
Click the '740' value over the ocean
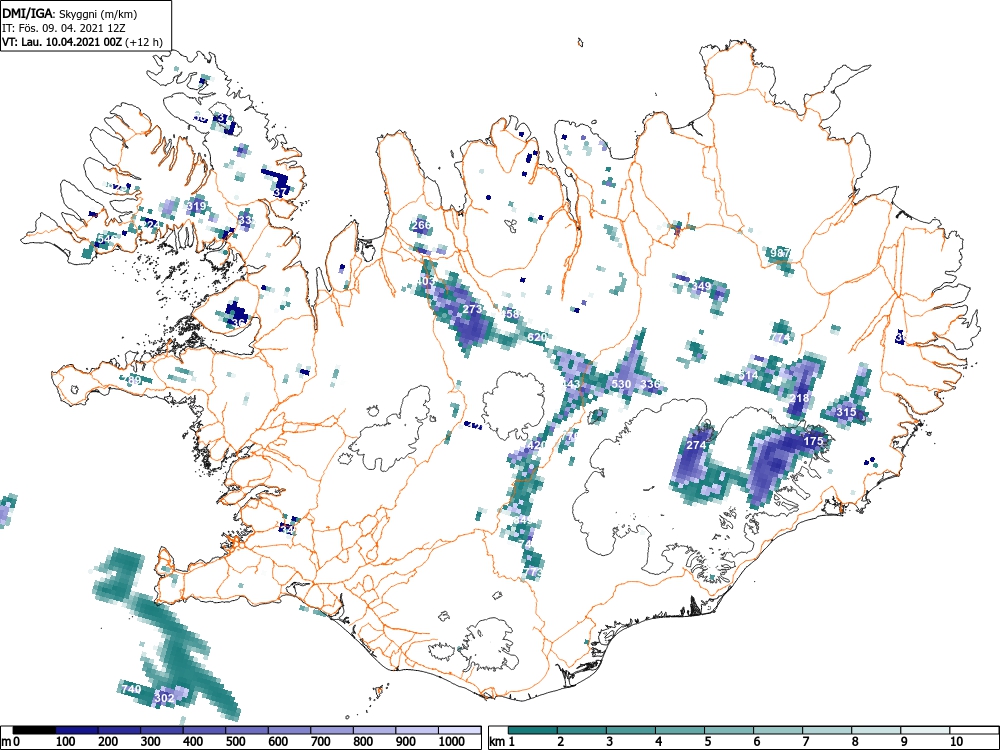(x=131, y=689)
